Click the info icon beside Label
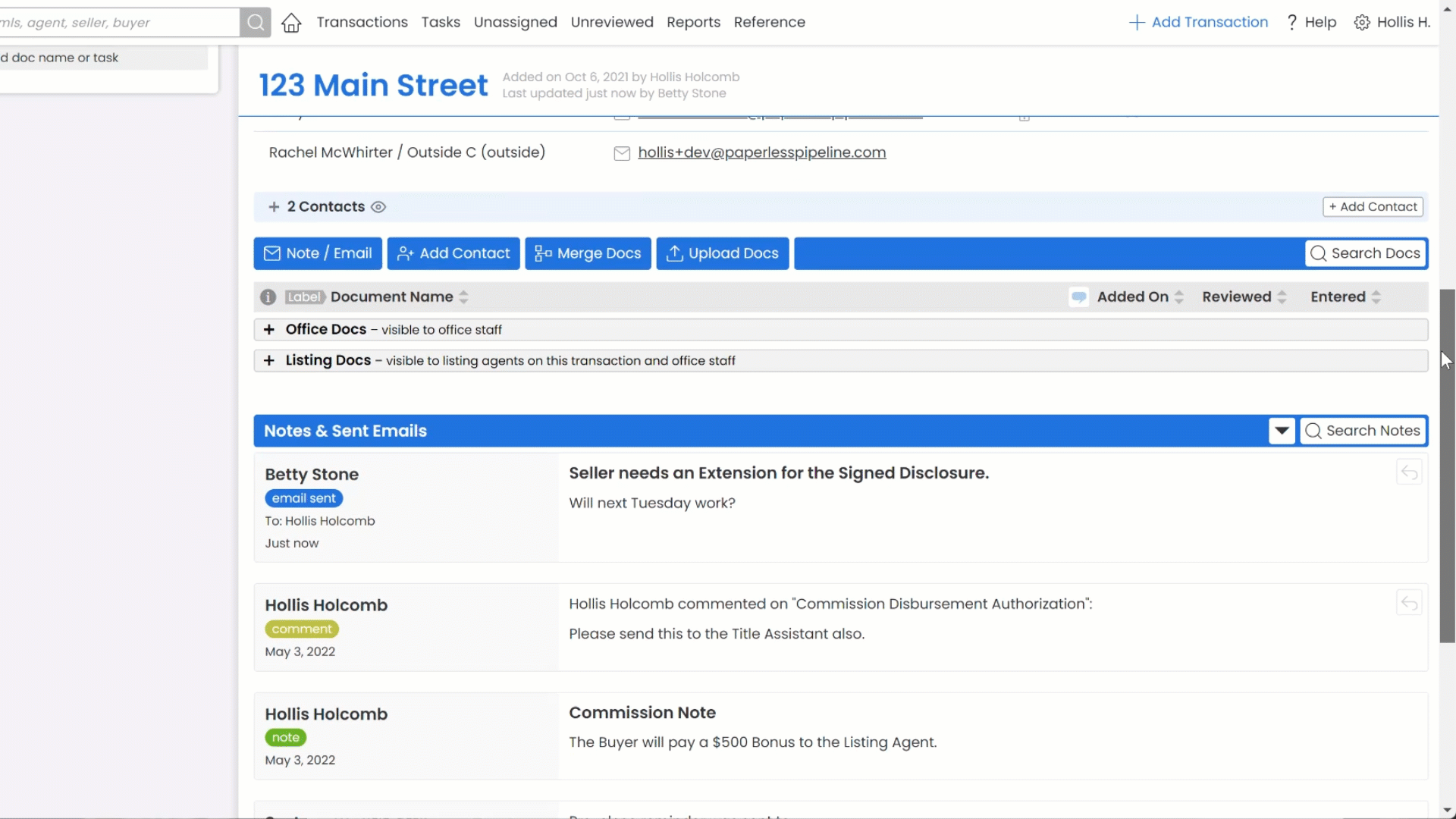 (x=268, y=297)
